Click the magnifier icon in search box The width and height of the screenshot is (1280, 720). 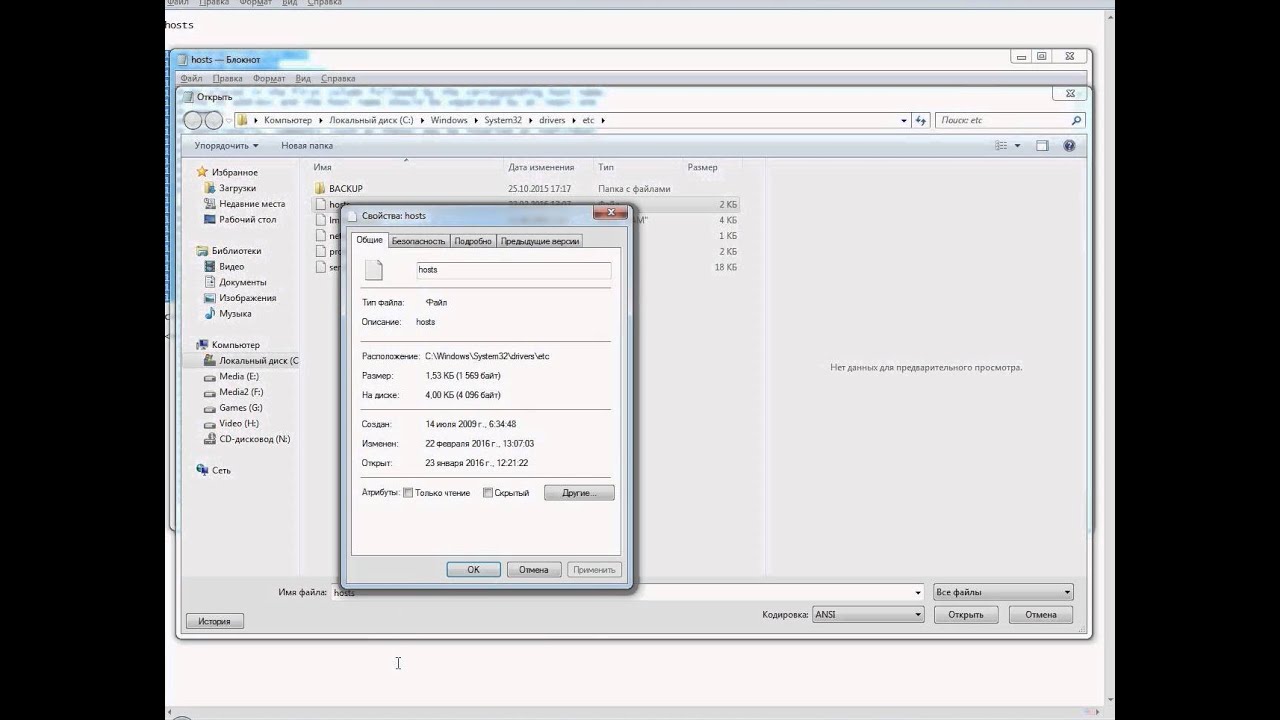(1076, 120)
